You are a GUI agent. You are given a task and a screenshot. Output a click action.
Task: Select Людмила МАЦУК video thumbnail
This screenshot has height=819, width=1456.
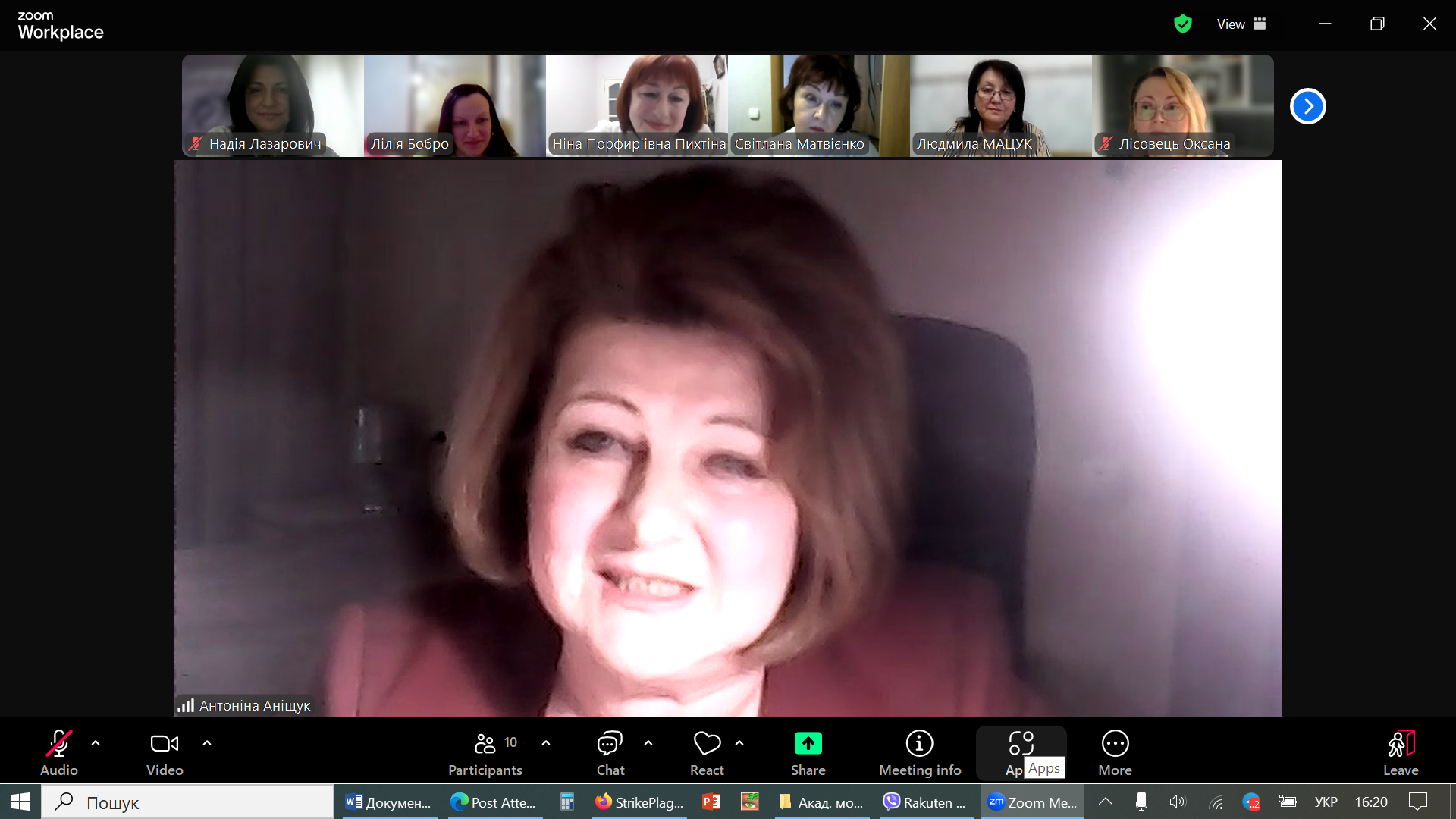[x=1000, y=106]
